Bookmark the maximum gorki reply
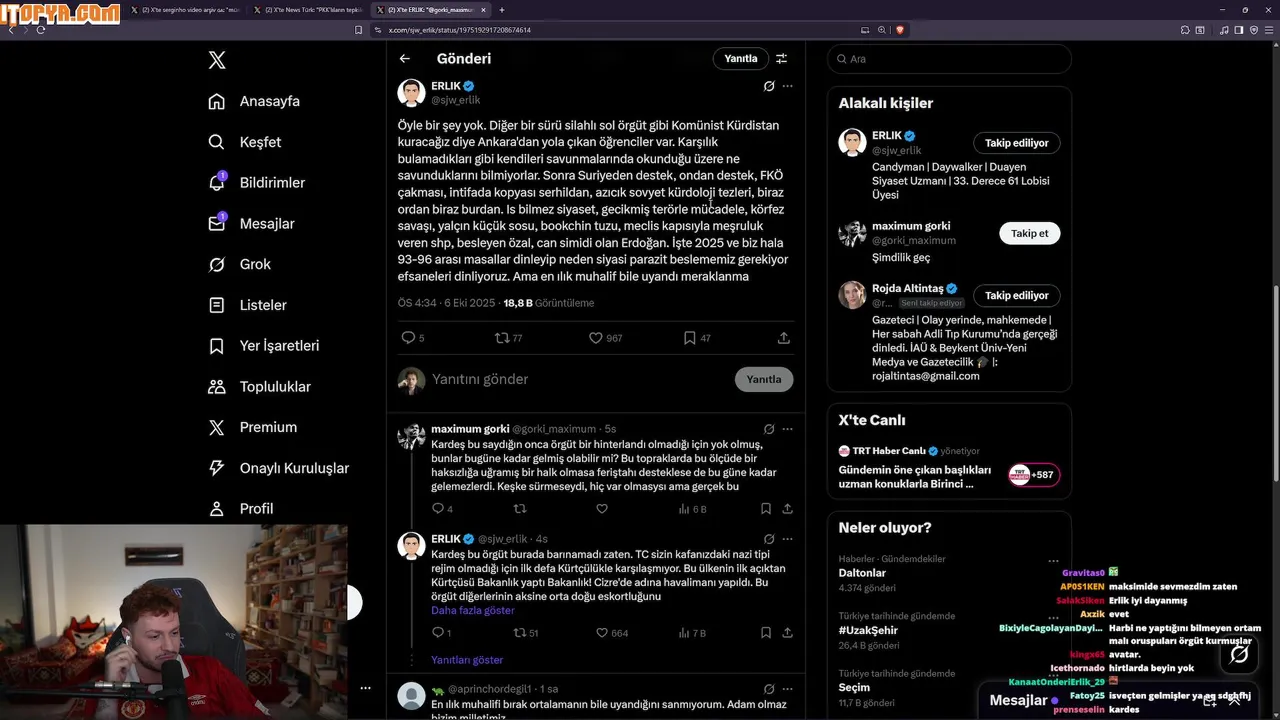1280x720 pixels. tap(766, 509)
